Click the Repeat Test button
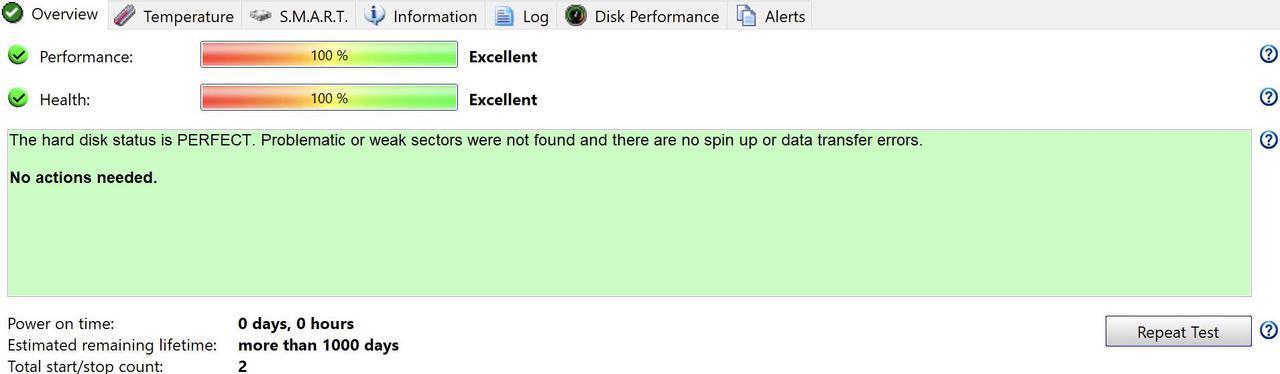The width and height of the screenshot is (1280, 374). 1178,332
